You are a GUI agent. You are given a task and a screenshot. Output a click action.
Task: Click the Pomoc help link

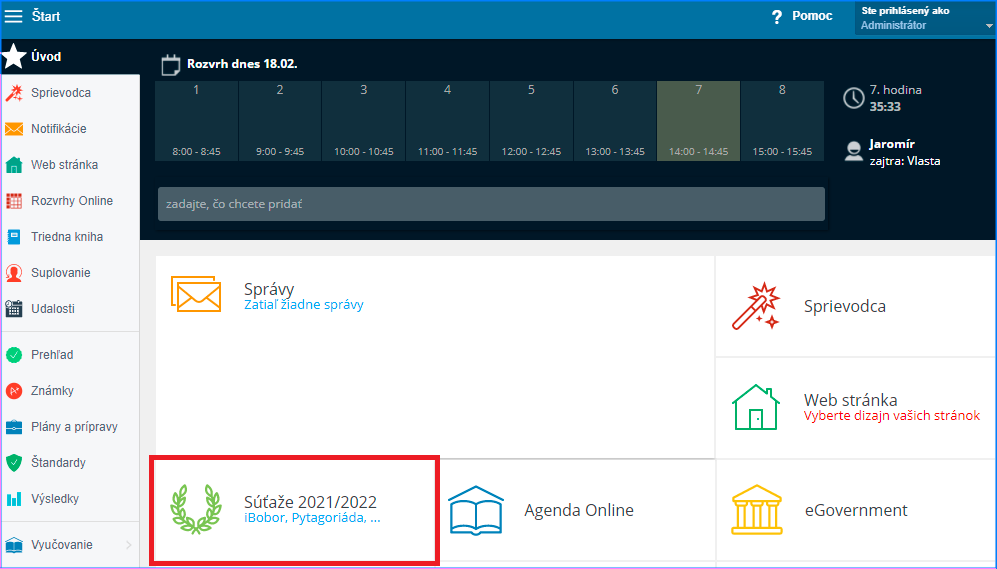(x=812, y=17)
